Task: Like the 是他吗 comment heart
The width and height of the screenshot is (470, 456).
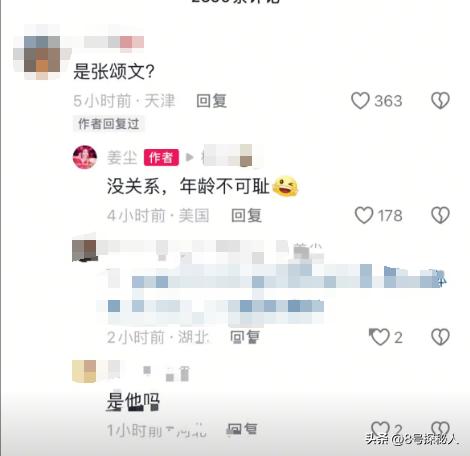Action: click(380, 429)
